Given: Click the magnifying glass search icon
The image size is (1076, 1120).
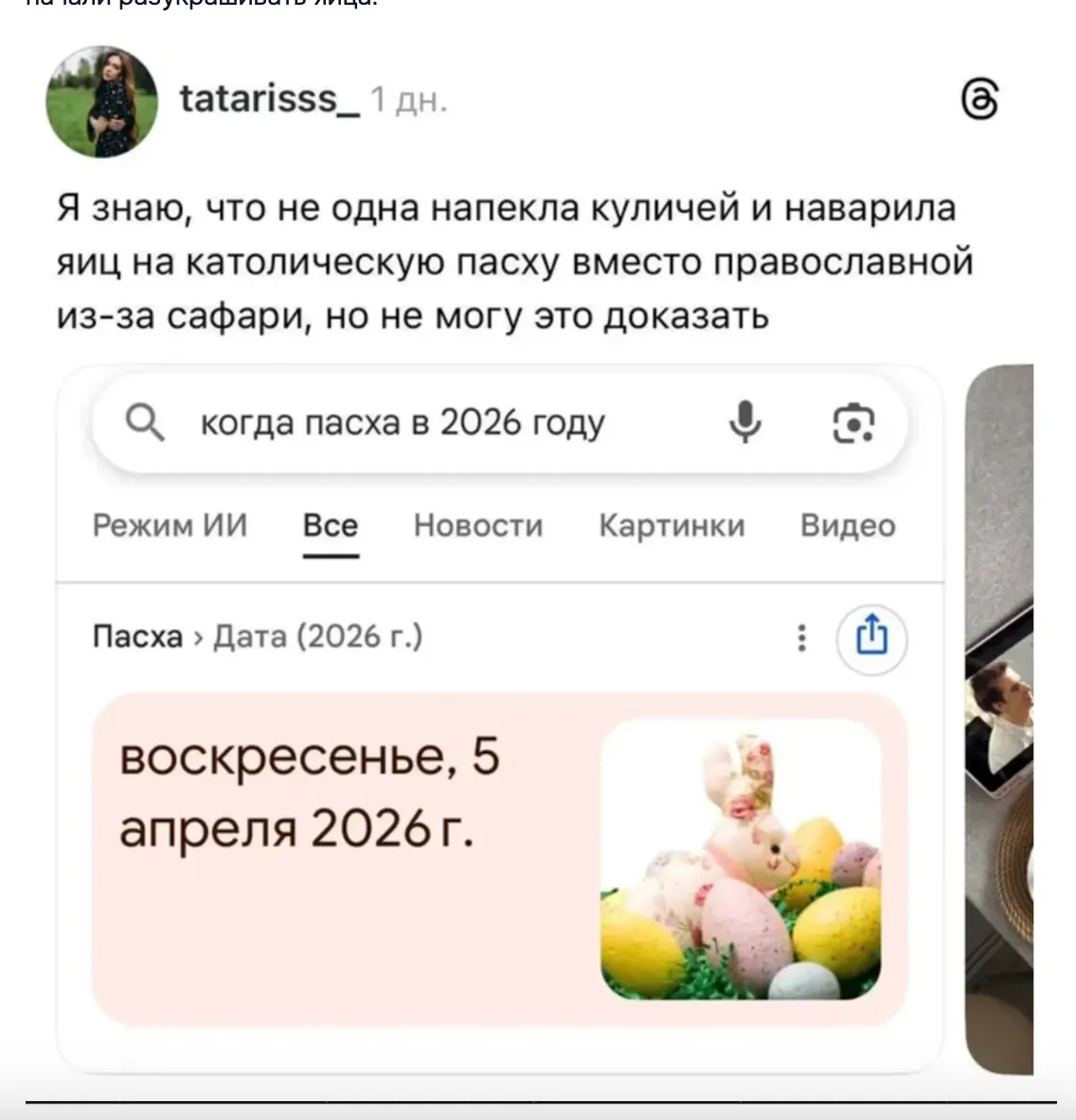Looking at the screenshot, I should (145, 423).
